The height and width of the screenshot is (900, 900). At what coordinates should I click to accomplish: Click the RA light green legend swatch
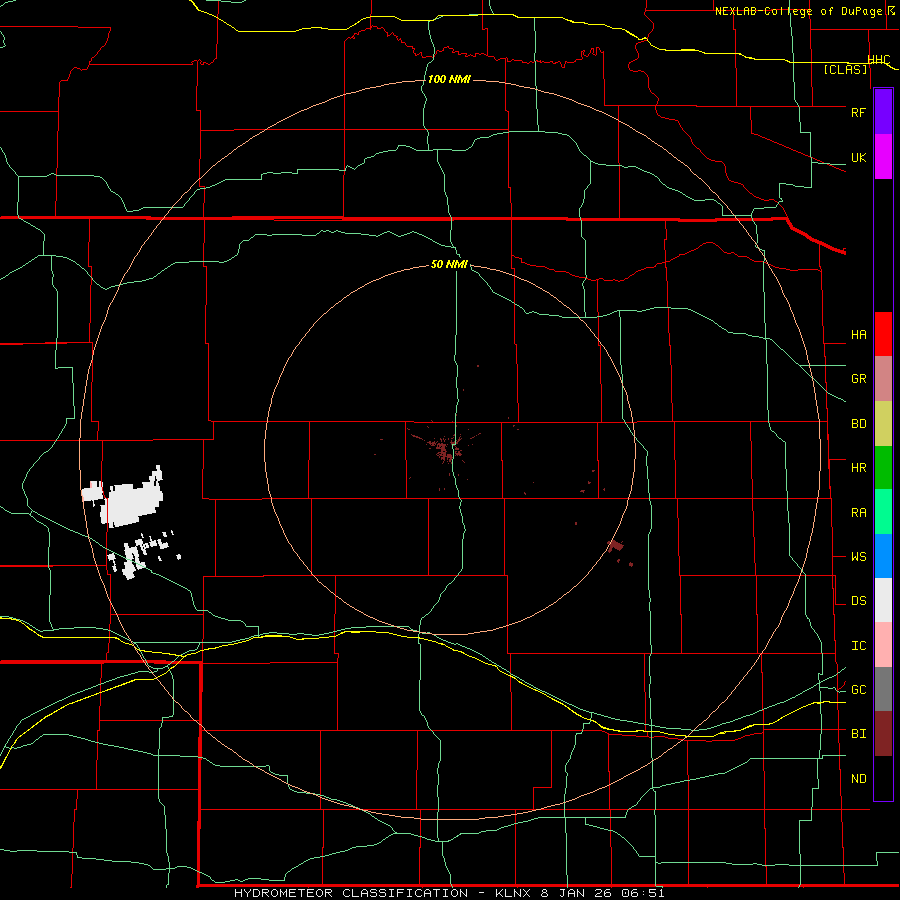click(x=883, y=512)
